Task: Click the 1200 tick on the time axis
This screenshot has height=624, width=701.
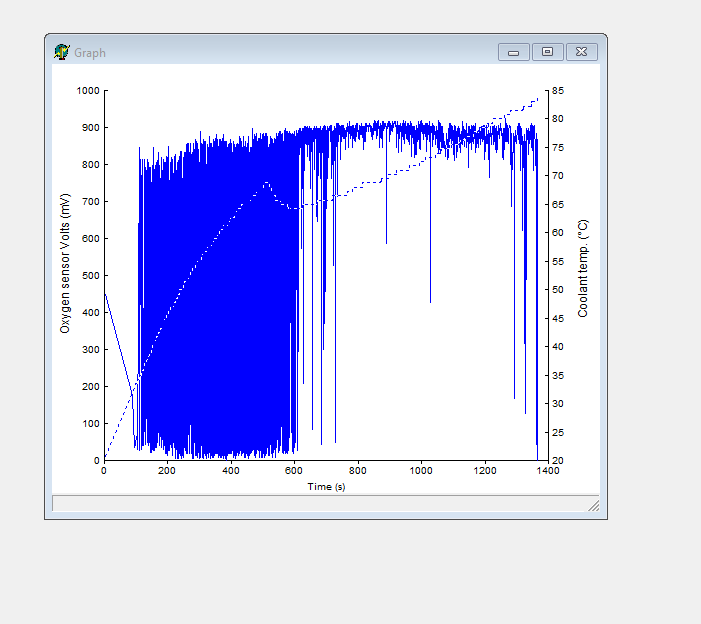Action: [x=485, y=471]
